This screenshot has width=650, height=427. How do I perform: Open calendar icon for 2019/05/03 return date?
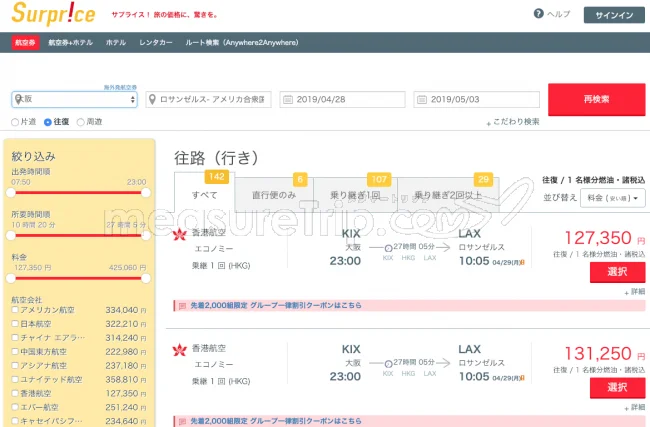coord(422,100)
